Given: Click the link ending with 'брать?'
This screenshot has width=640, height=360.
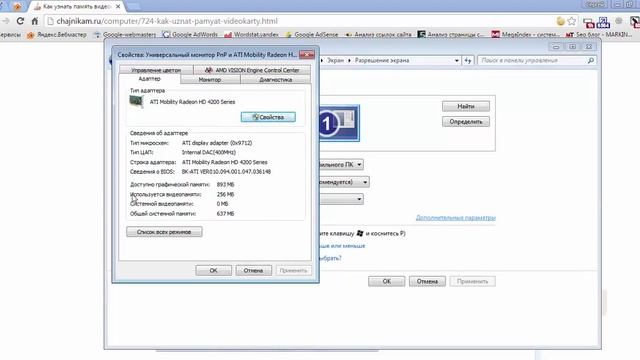Looking at the screenshot, I should 330,258.
